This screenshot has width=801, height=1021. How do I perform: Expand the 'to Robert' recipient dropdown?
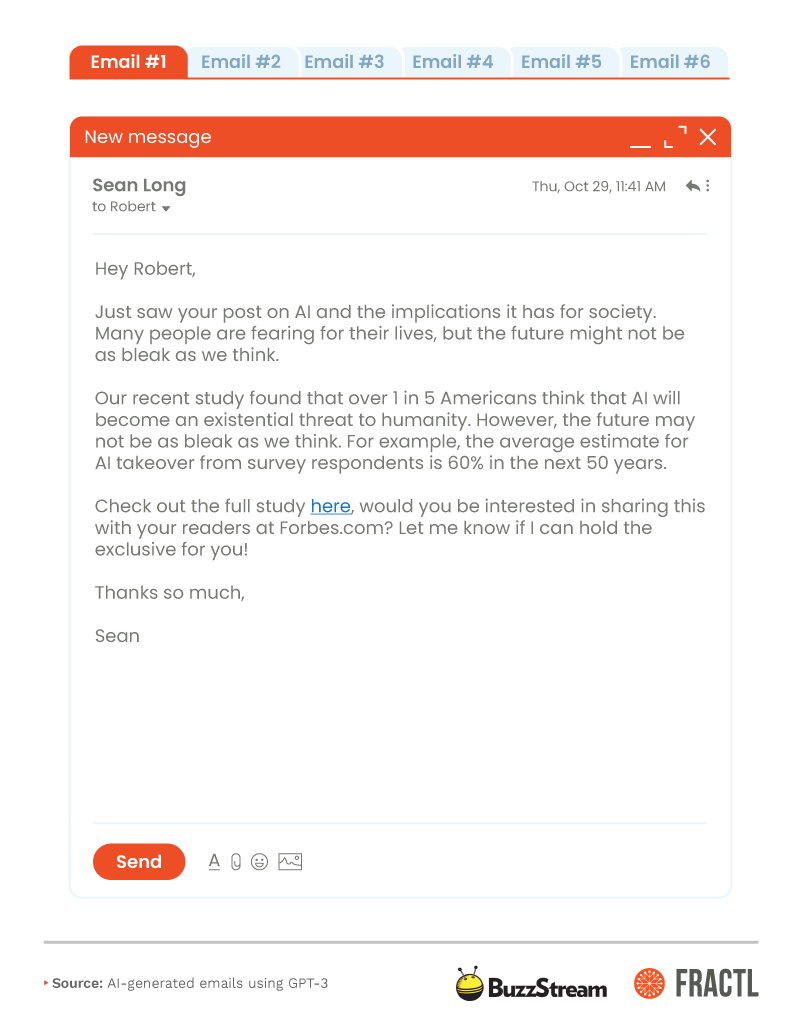[x=166, y=208]
